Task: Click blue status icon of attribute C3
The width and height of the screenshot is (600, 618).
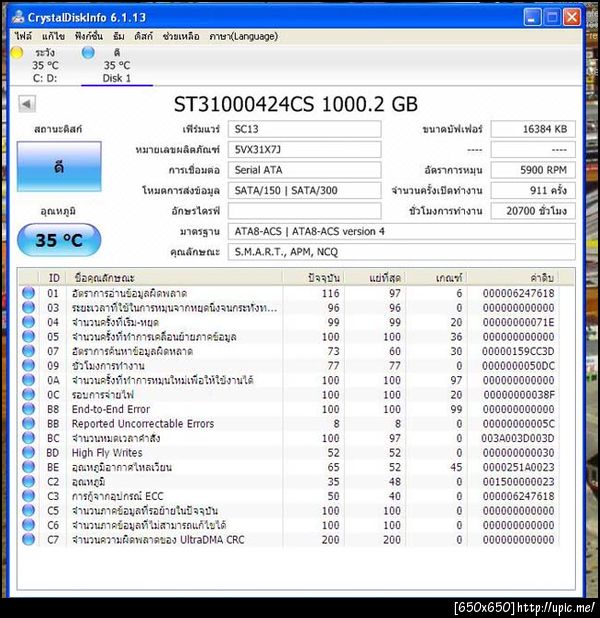Action: point(28,496)
